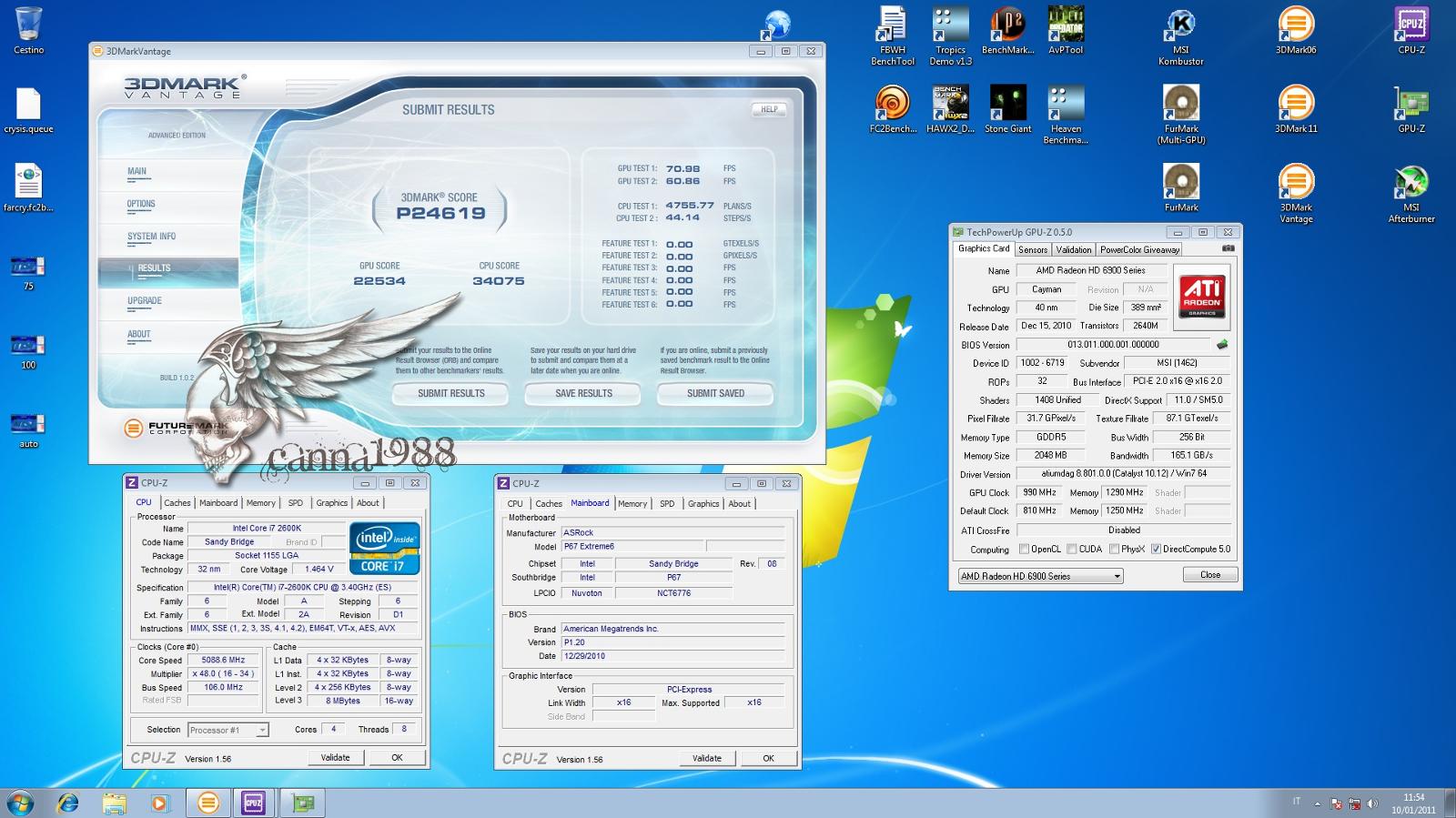The width and height of the screenshot is (1456, 818).
Task: Toggle the PhysX checkbox in GPU-Z
Action: click(x=1114, y=549)
